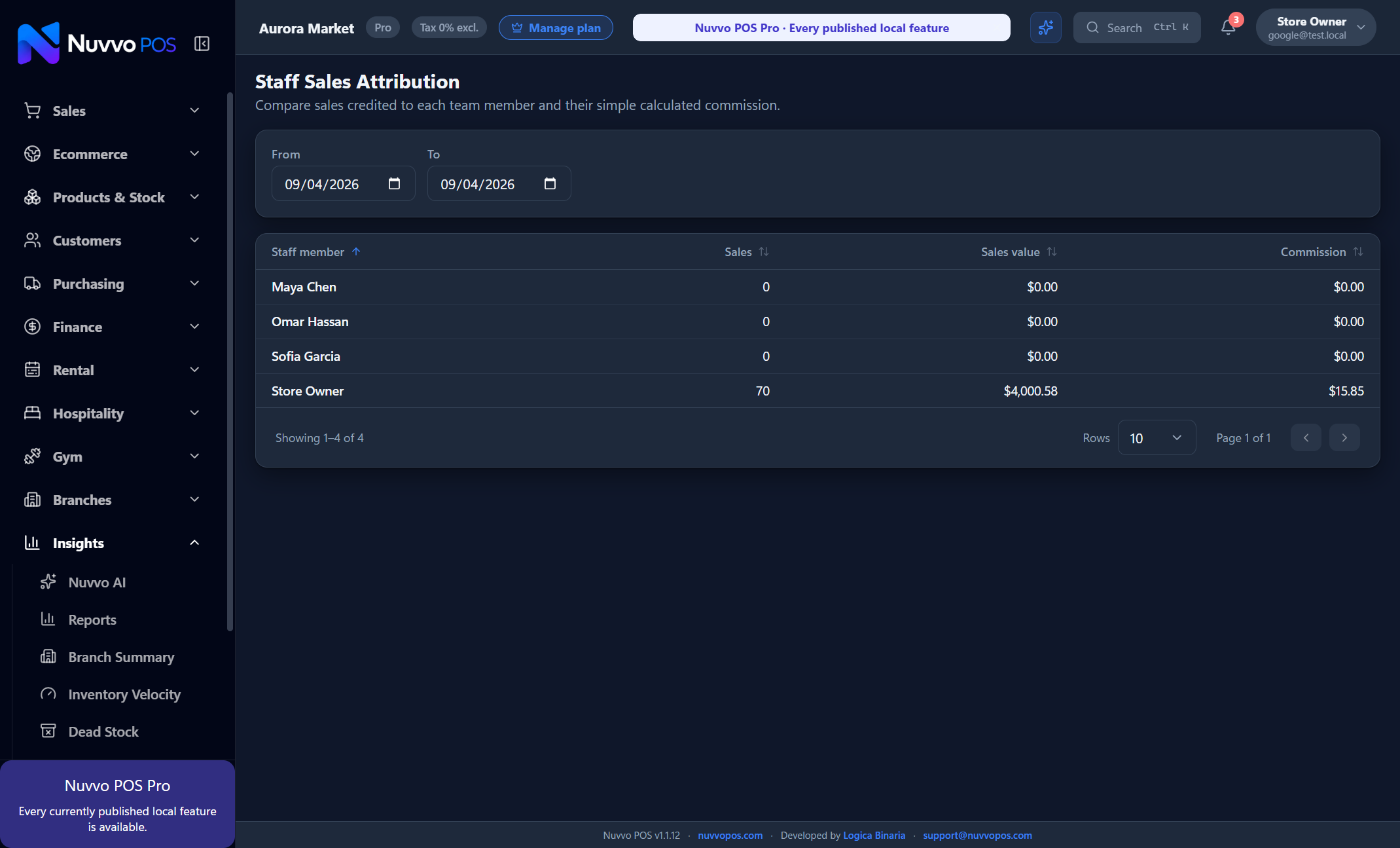Click the Ecommerce globe icon

(x=32, y=154)
